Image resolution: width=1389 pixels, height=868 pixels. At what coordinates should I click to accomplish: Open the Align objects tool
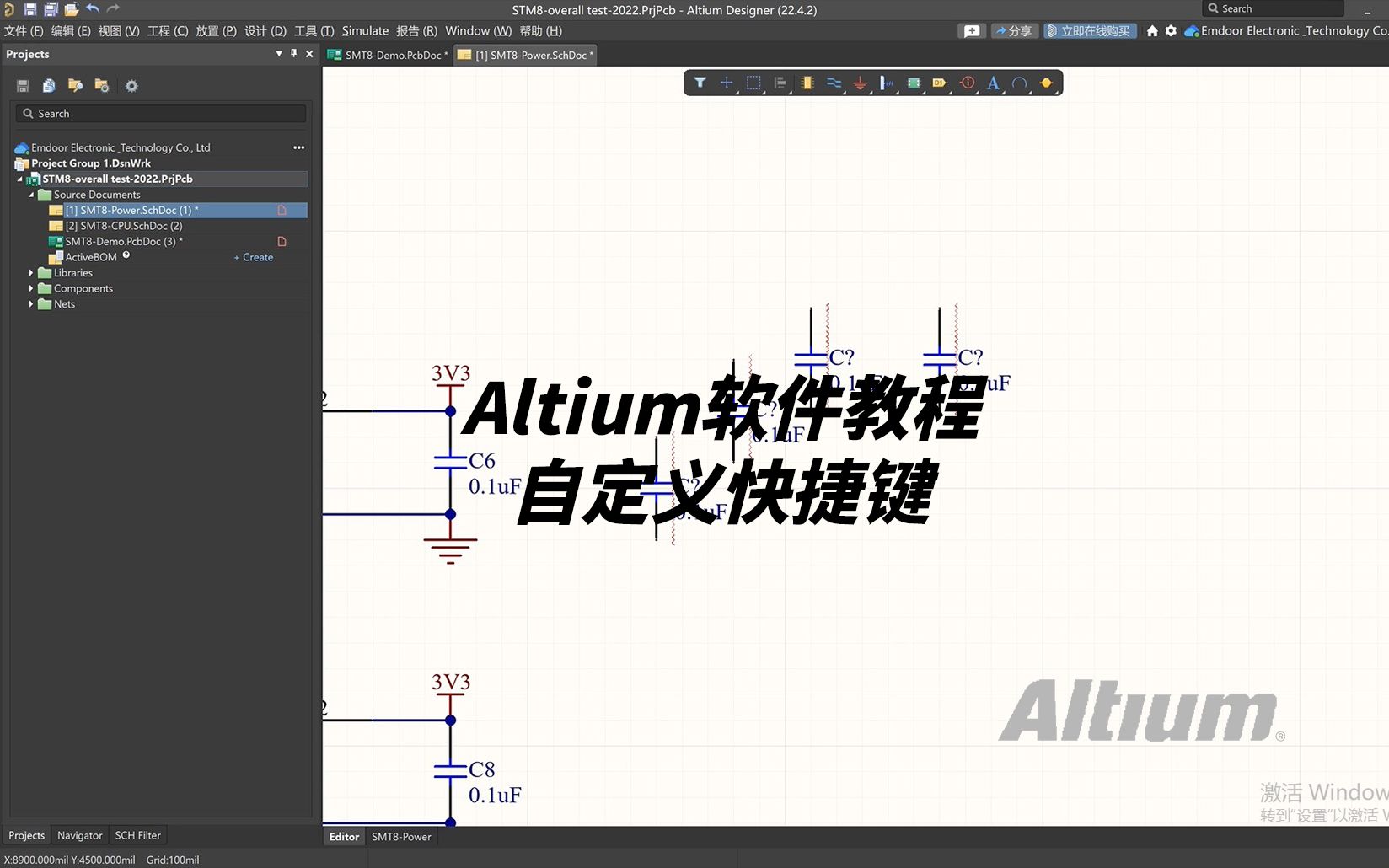click(780, 83)
